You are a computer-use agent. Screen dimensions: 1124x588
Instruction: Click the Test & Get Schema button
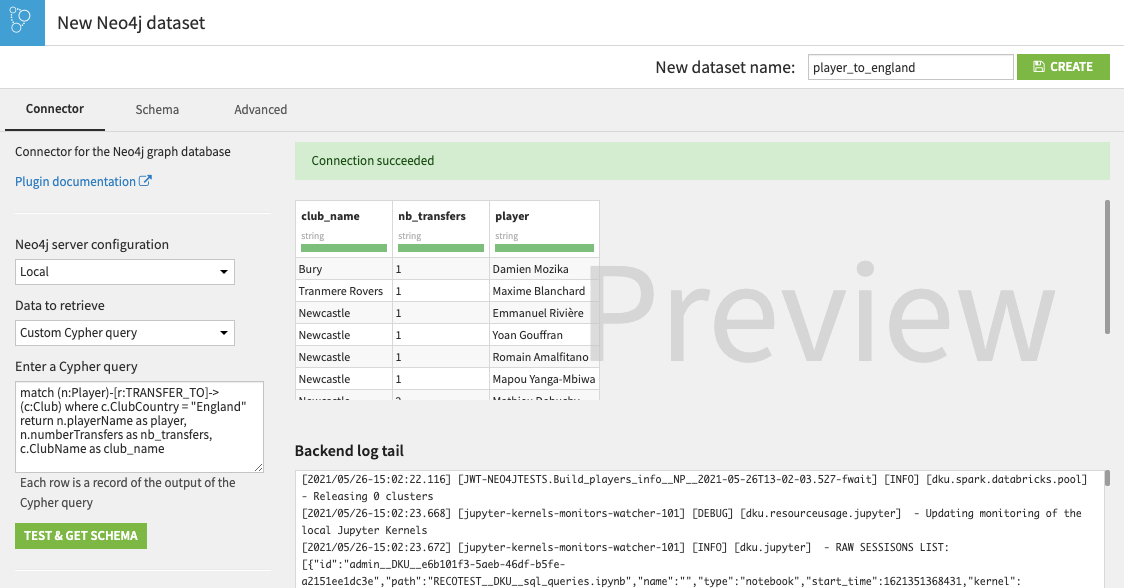tap(81, 536)
